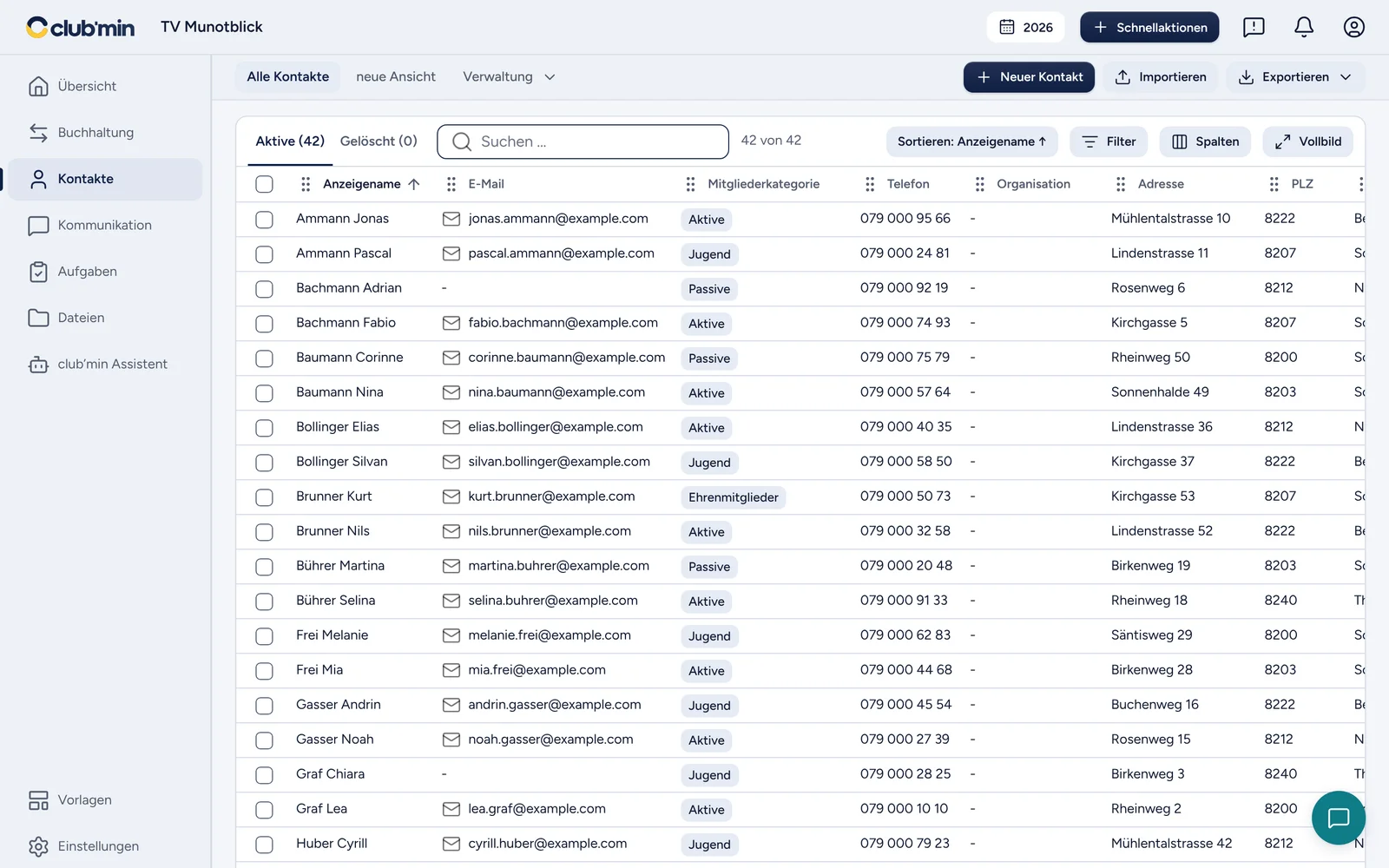Viewport: 1389px width, 868px height.
Task: Open the Schnellaktionen menu
Action: pyautogui.click(x=1149, y=27)
